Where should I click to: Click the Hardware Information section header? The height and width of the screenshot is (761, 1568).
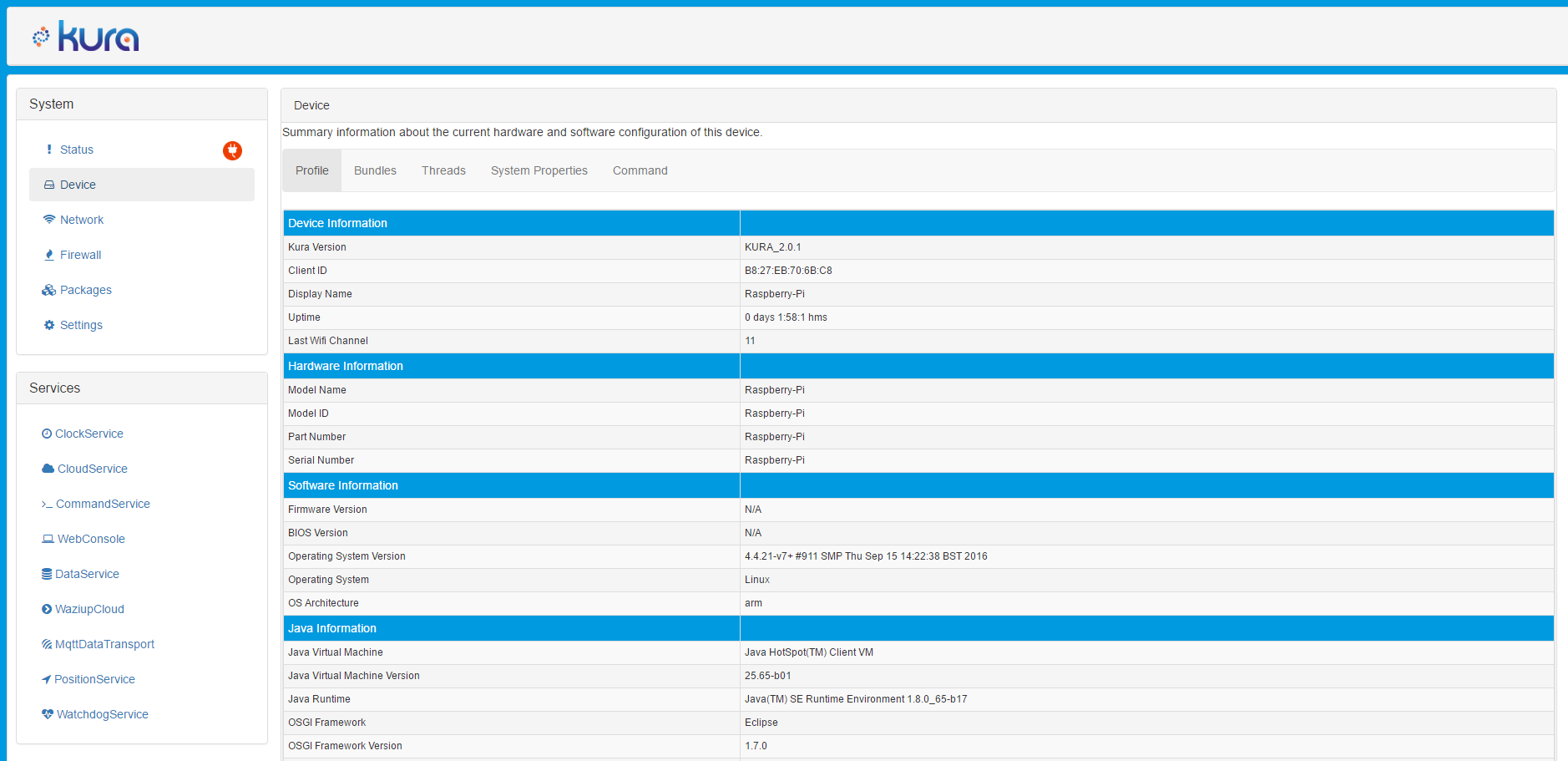pyautogui.click(x=345, y=366)
